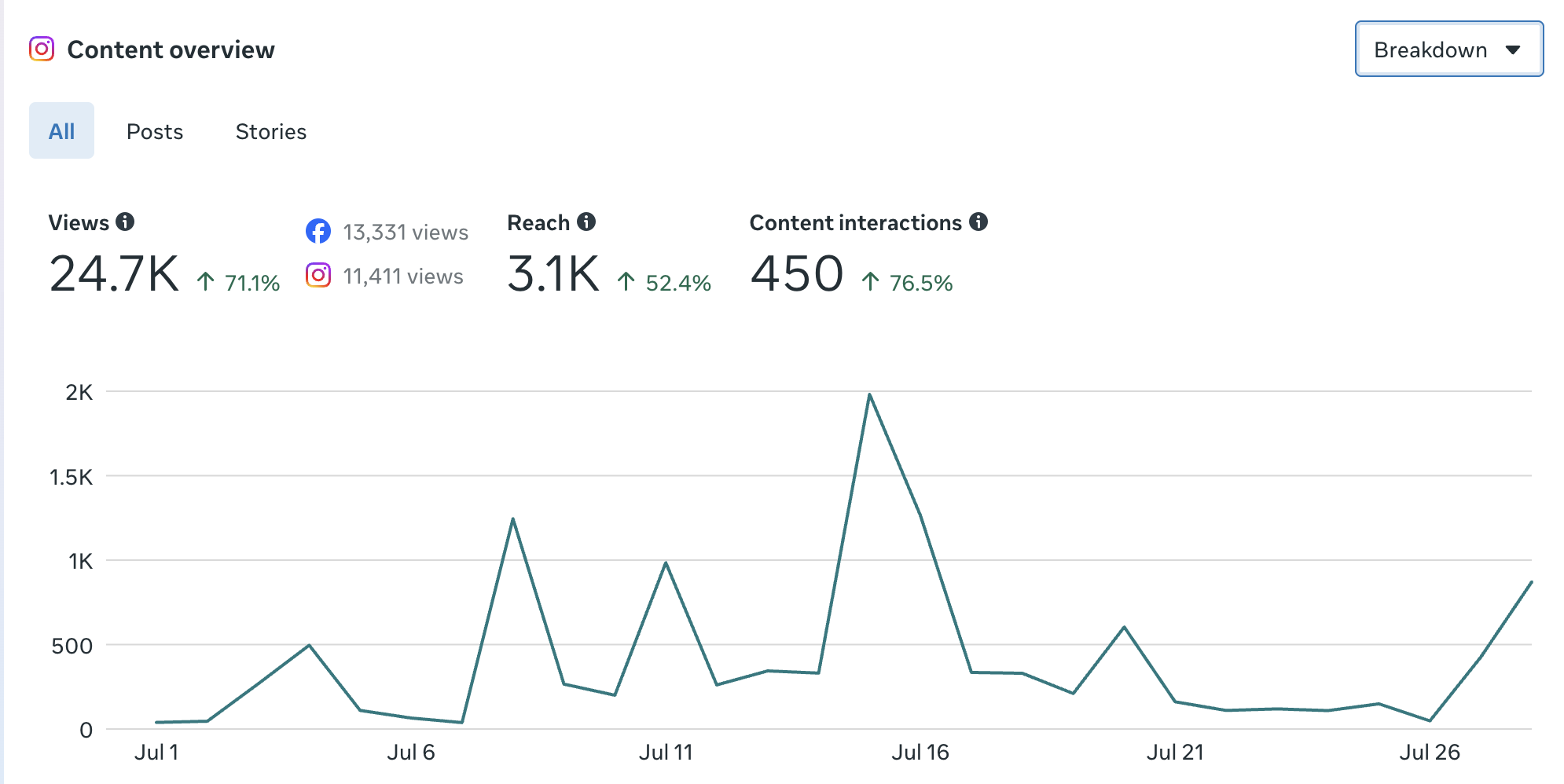Open the Content interactions info icon
Viewport: 1564px width, 784px height.
click(x=978, y=222)
